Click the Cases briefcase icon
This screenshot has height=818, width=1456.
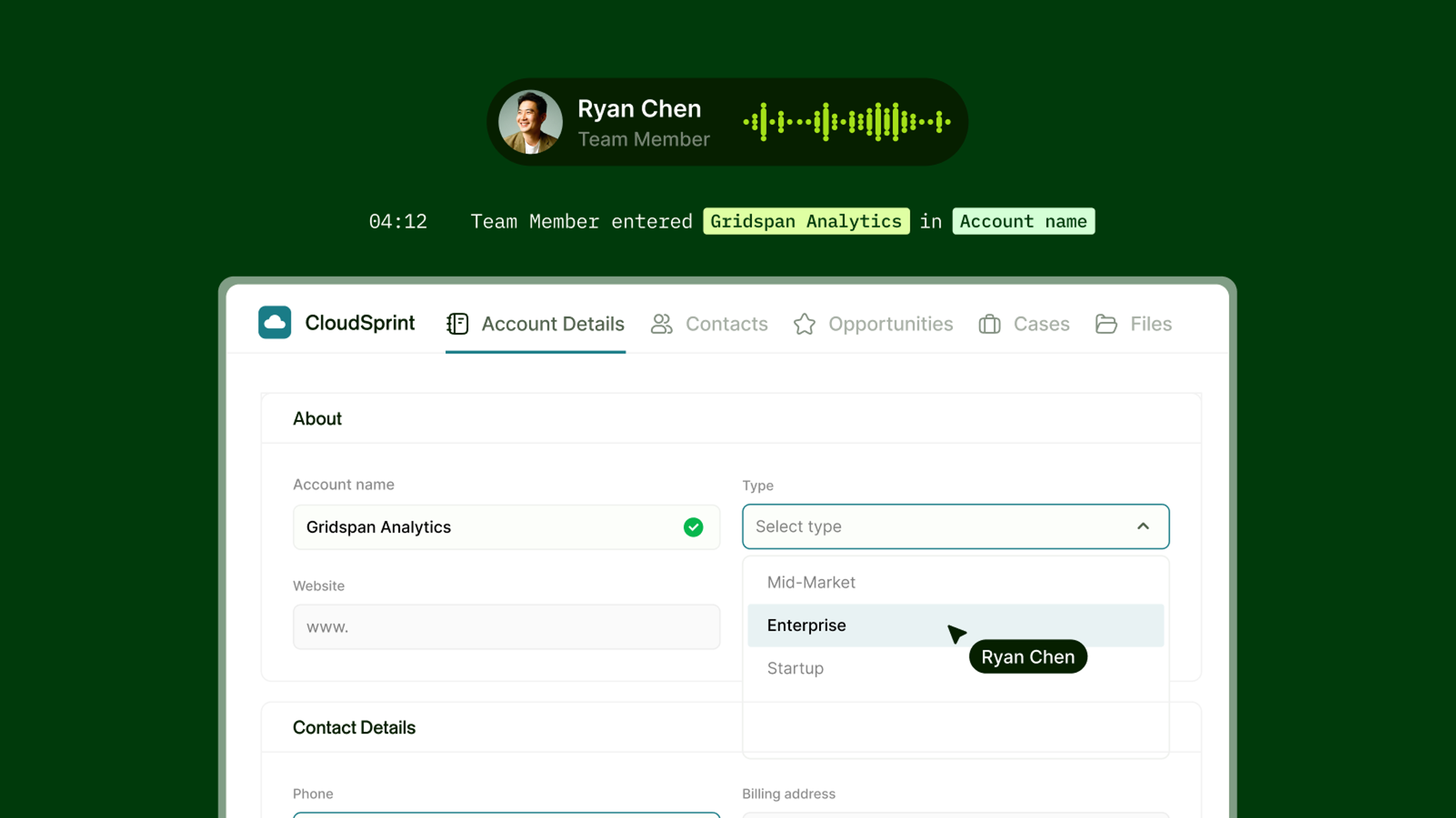click(x=989, y=324)
